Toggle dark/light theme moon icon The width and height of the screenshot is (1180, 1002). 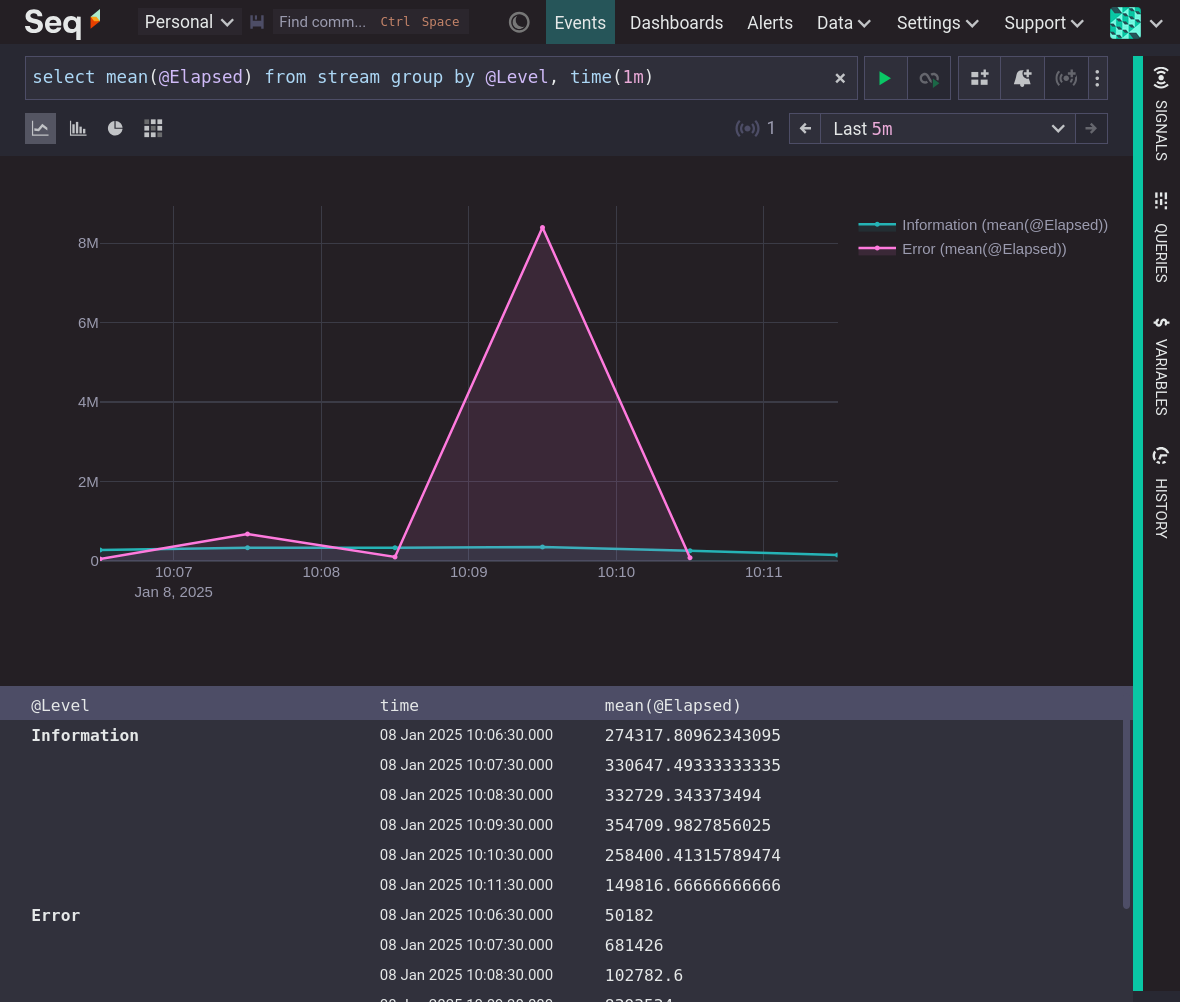[519, 22]
